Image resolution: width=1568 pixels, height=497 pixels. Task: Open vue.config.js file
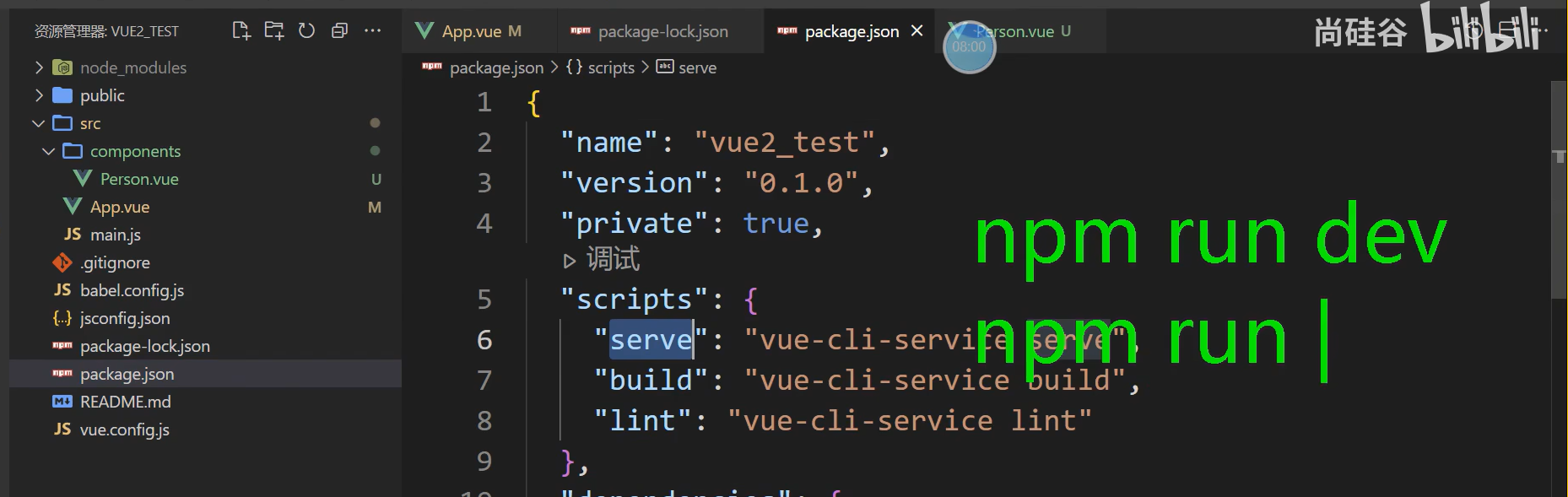[x=125, y=429]
